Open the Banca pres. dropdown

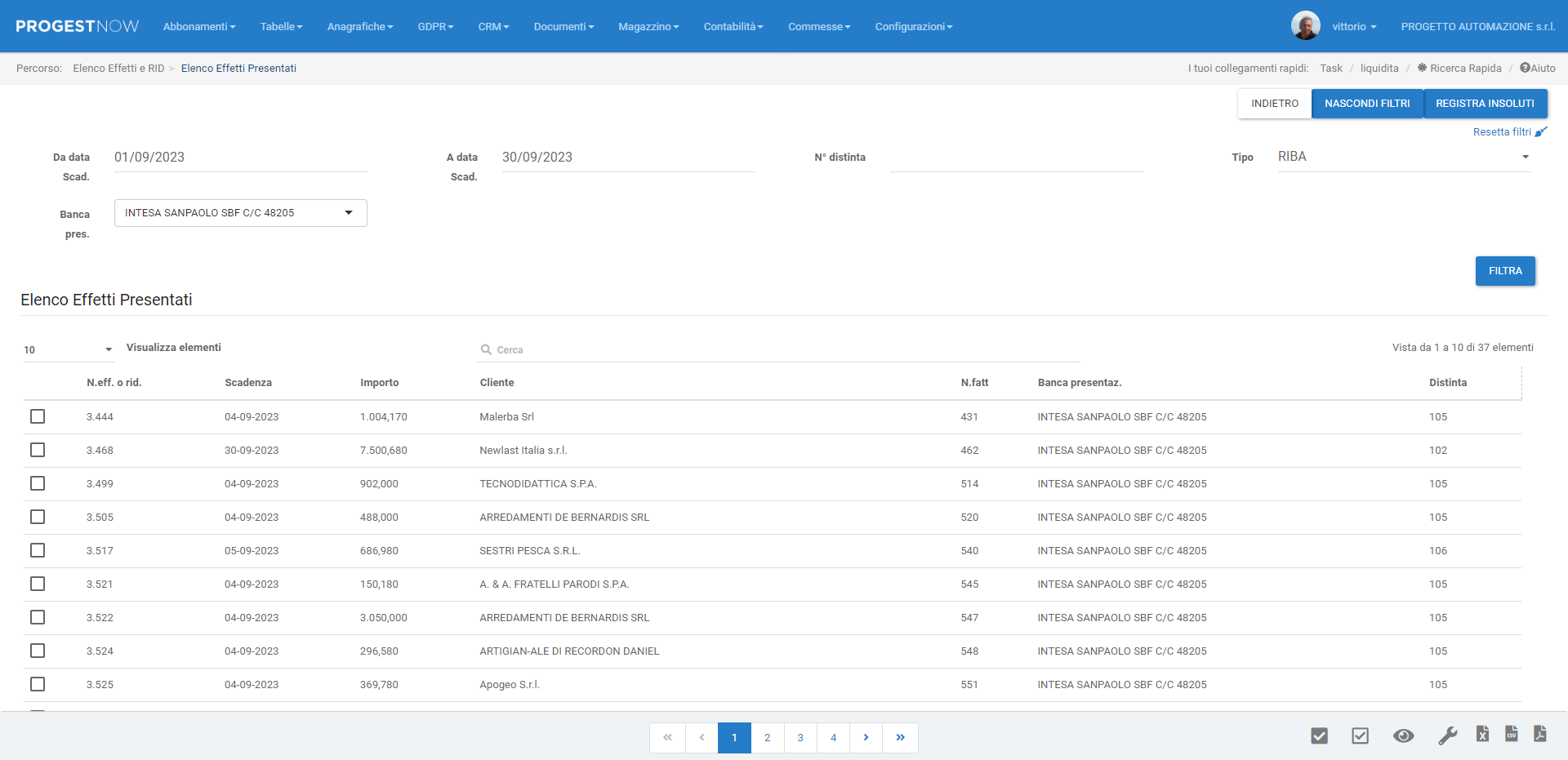coord(240,213)
